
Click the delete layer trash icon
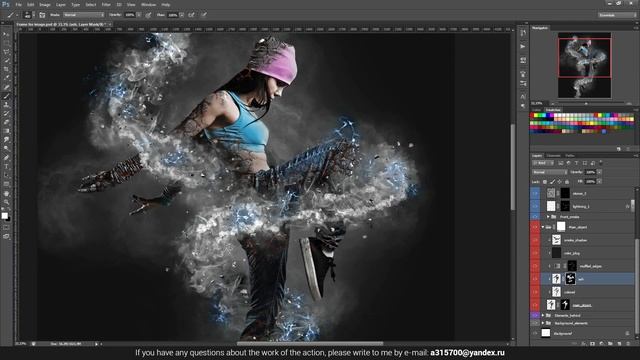pyautogui.click(x=629, y=344)
